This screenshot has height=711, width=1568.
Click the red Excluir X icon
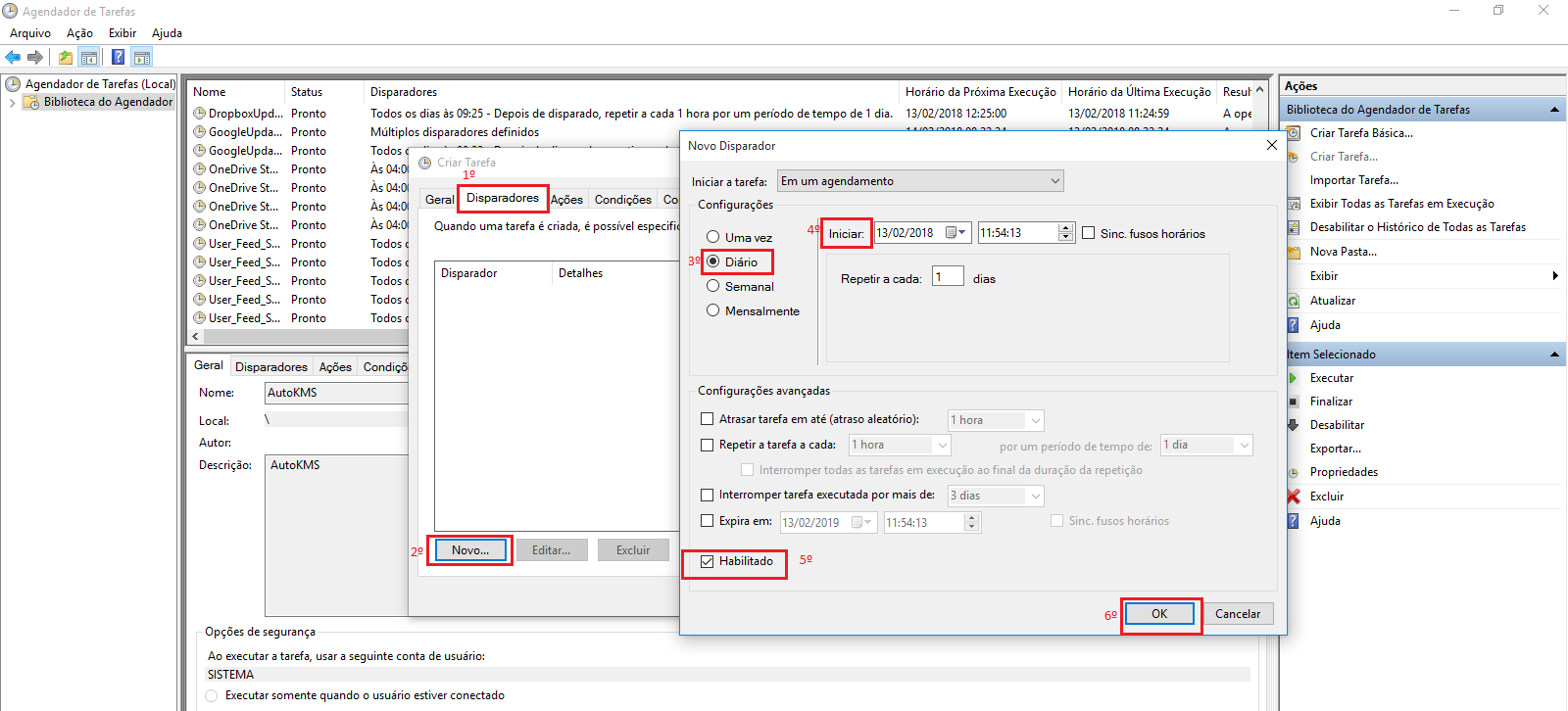point(1293,497)
